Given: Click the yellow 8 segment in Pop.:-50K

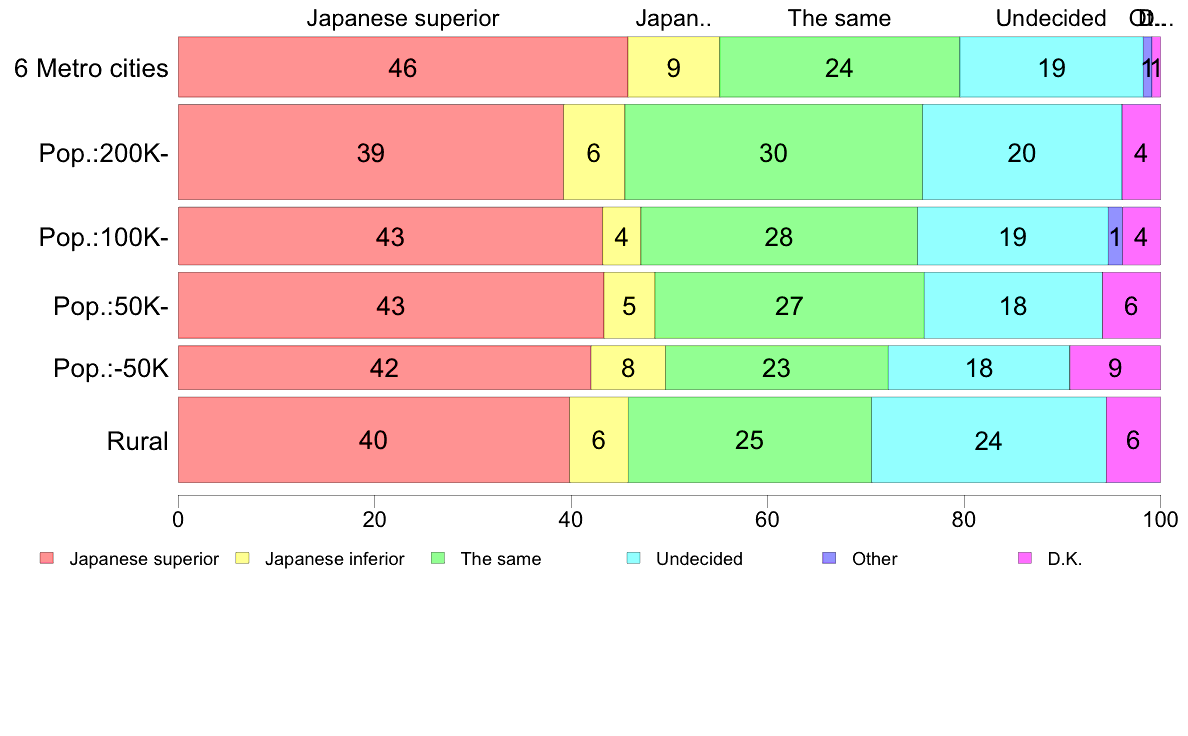Looking at the screenshot, I should pos(628,368).
